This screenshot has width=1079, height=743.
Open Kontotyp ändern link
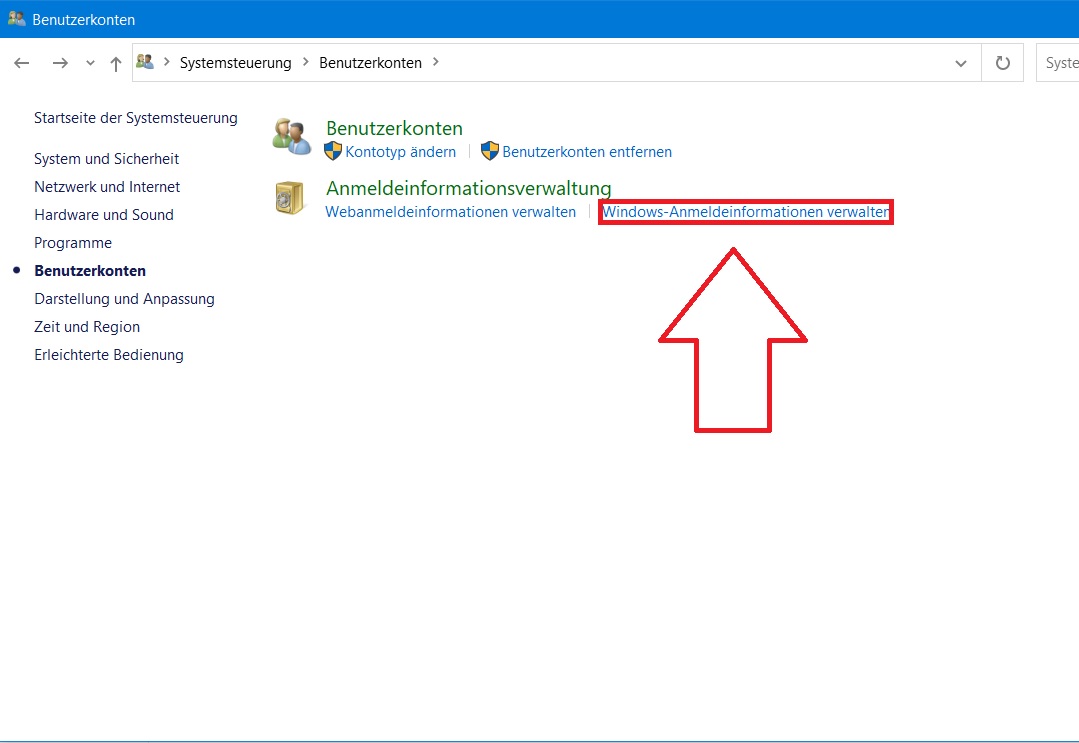tap(400, 152)
